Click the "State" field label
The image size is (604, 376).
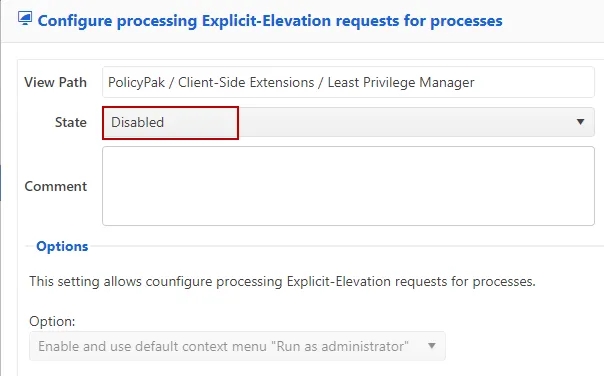click(x=71, y=123)
